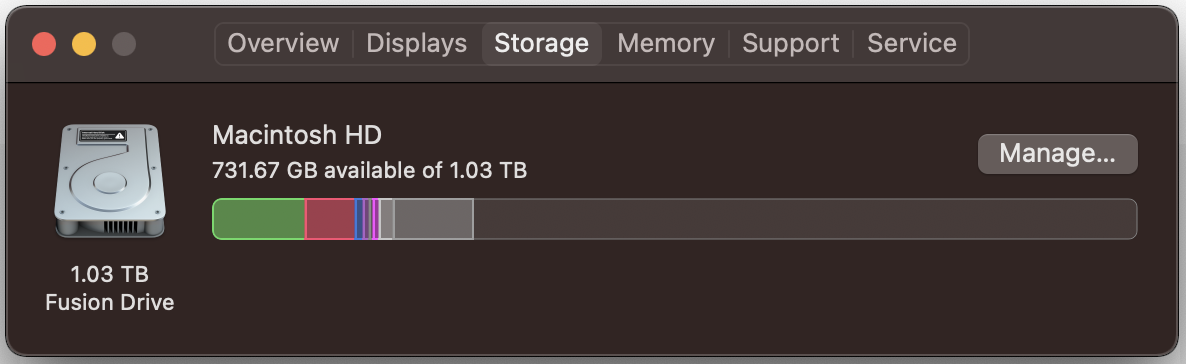Go to the Memory tab
1186x364 pixels.
tap(666, 44)
